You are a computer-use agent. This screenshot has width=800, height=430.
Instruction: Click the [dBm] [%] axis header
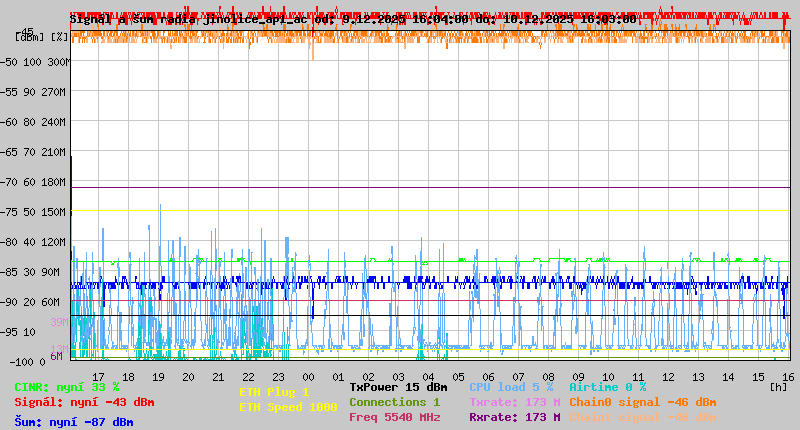41,37
